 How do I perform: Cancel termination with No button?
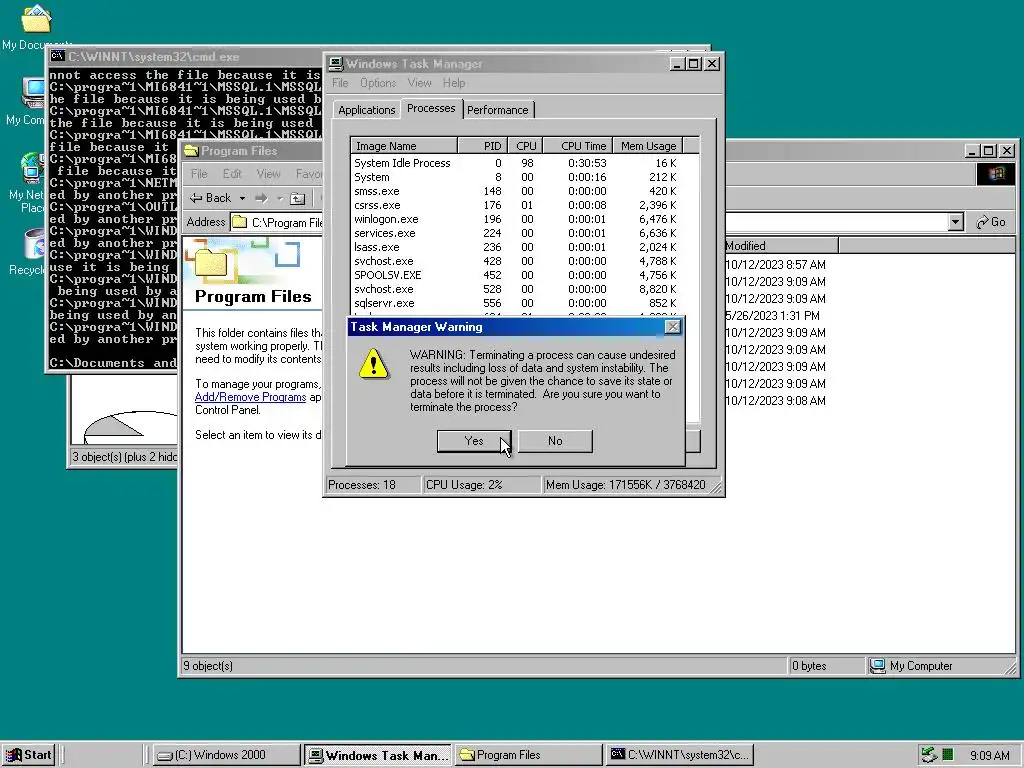coord(555,441)
